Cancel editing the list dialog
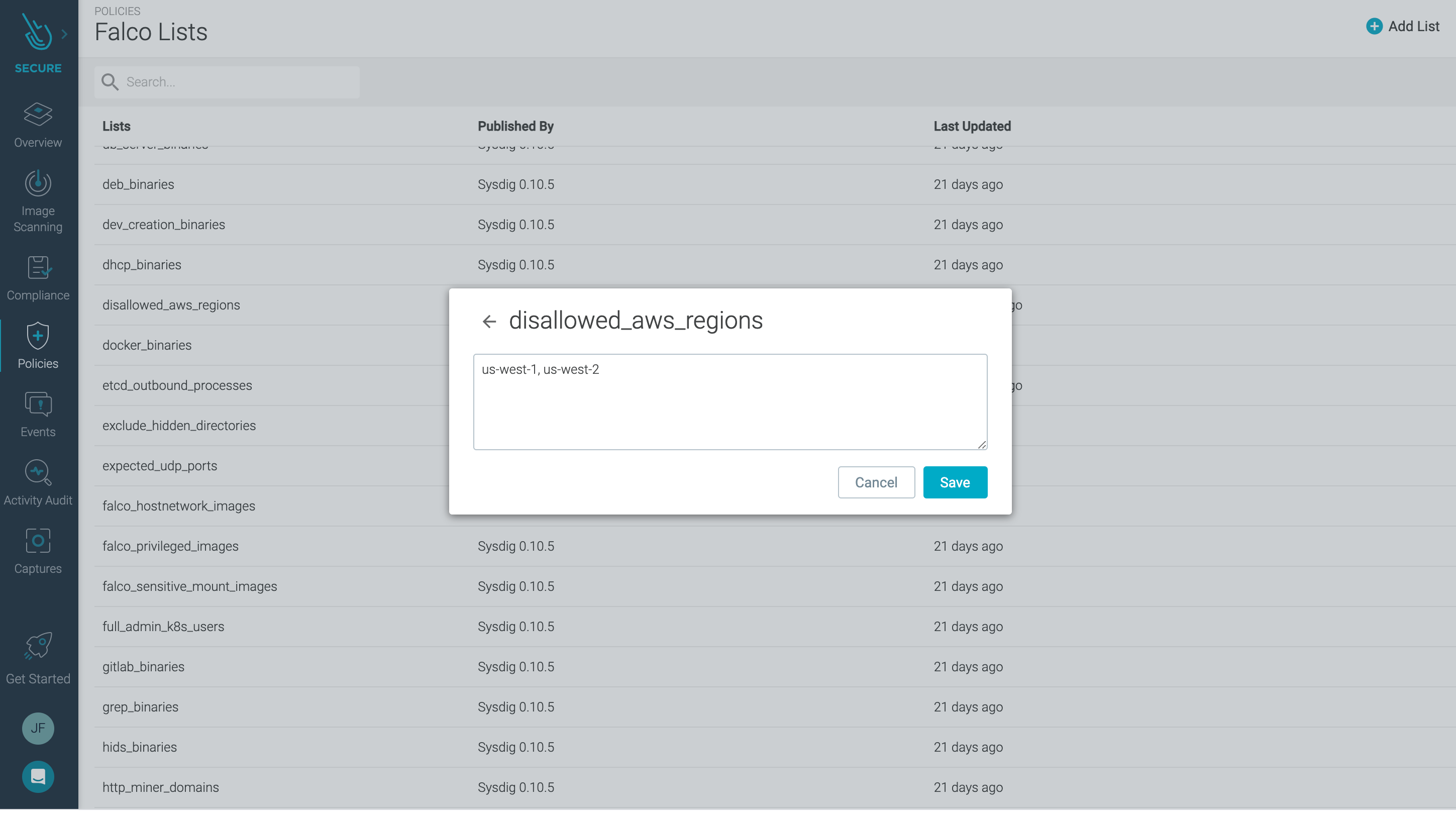This screenshot has width=1456, height=815. click(x=876, y=482)
